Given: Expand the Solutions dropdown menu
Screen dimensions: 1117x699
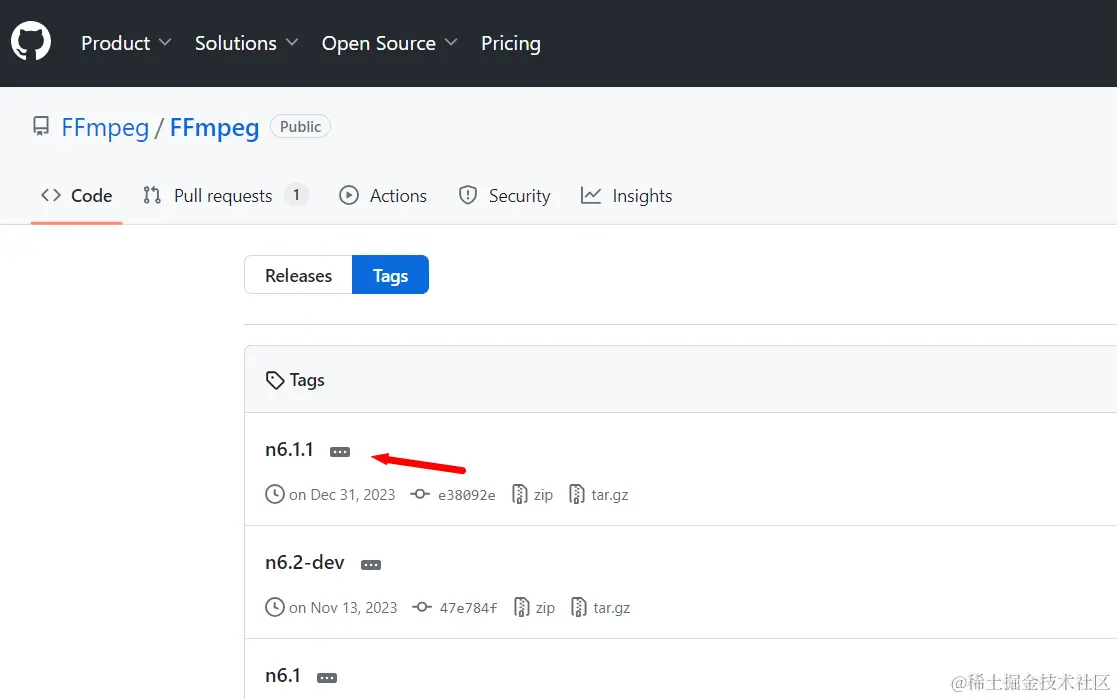Looking at the screenshot, I should click(246, 43).
